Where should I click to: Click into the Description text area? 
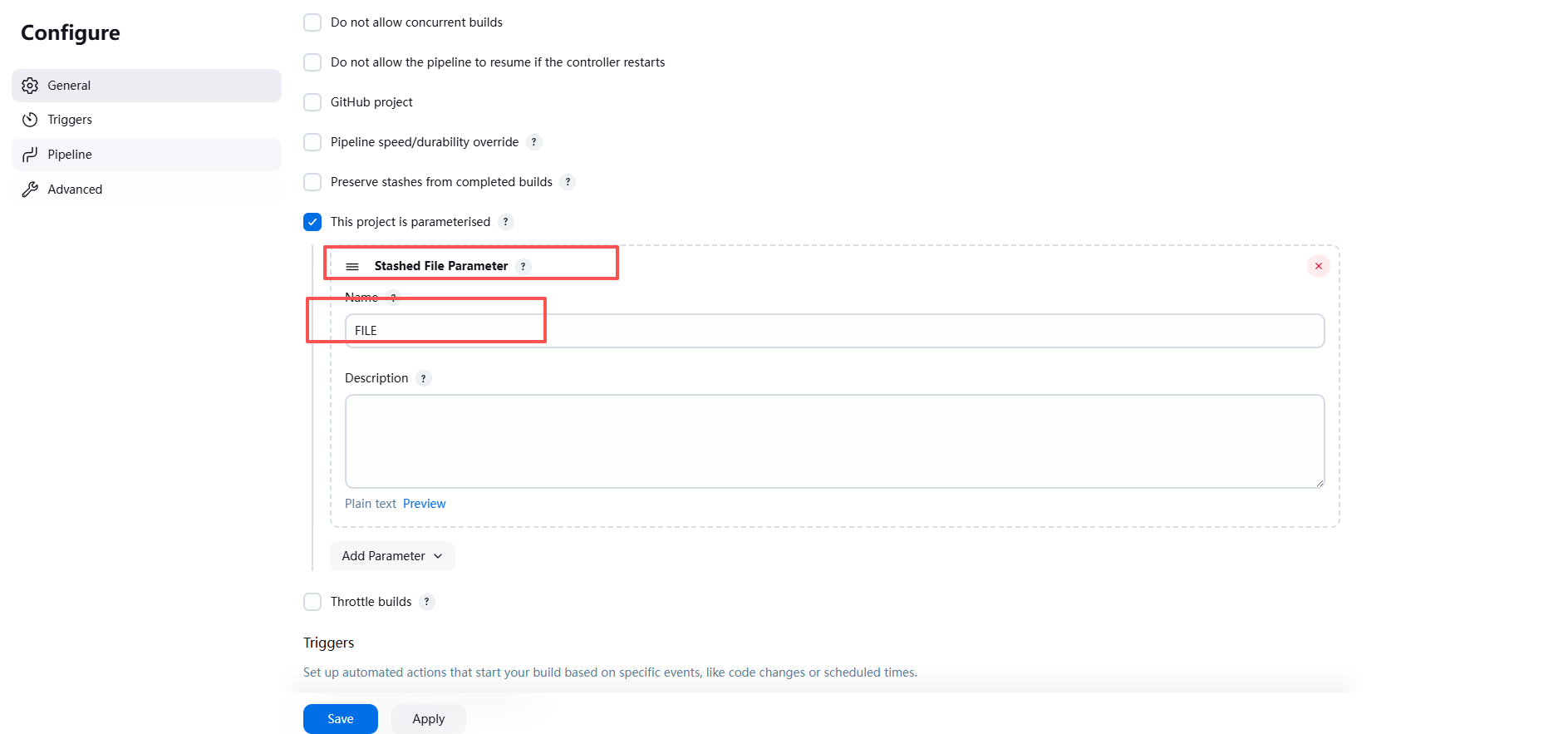pos(834,441)
